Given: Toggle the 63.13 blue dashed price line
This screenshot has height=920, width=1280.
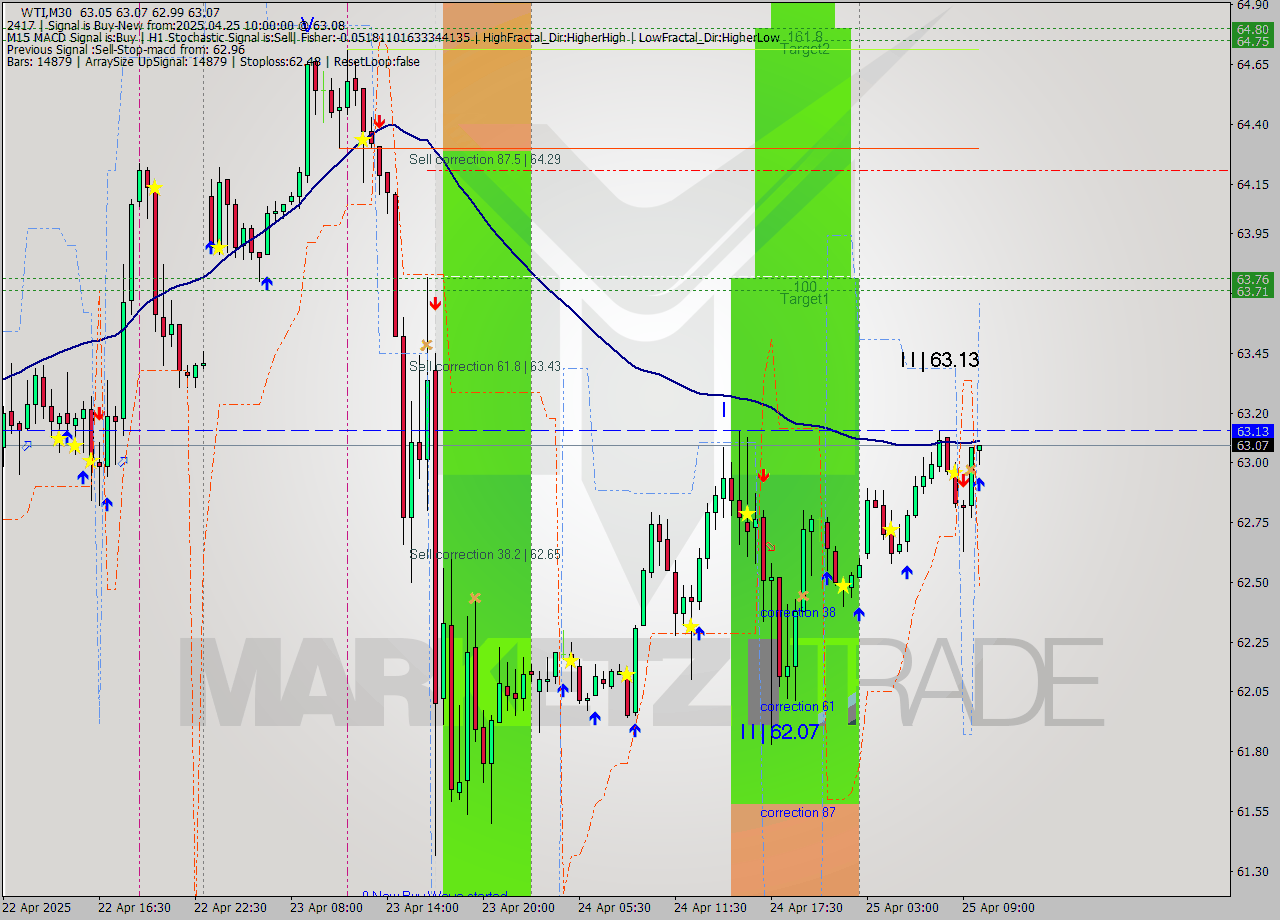Looking at the screenshot, I should pos(600,430).
